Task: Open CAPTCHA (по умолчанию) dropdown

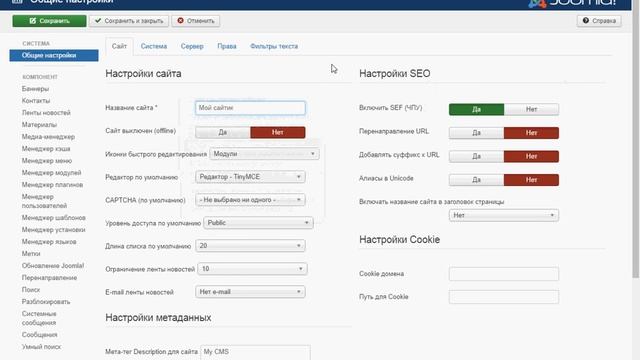Action: point(250,200)
